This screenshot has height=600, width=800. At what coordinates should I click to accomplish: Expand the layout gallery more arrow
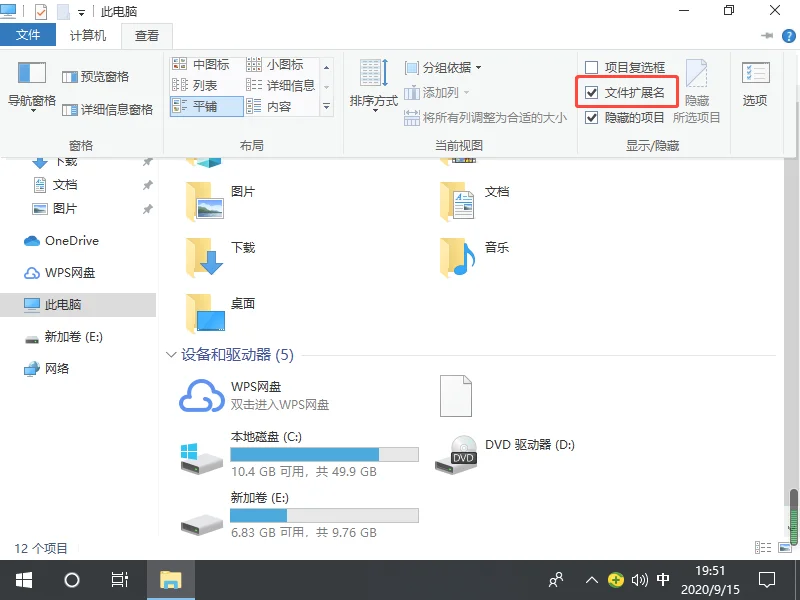(x=327, y=107)
